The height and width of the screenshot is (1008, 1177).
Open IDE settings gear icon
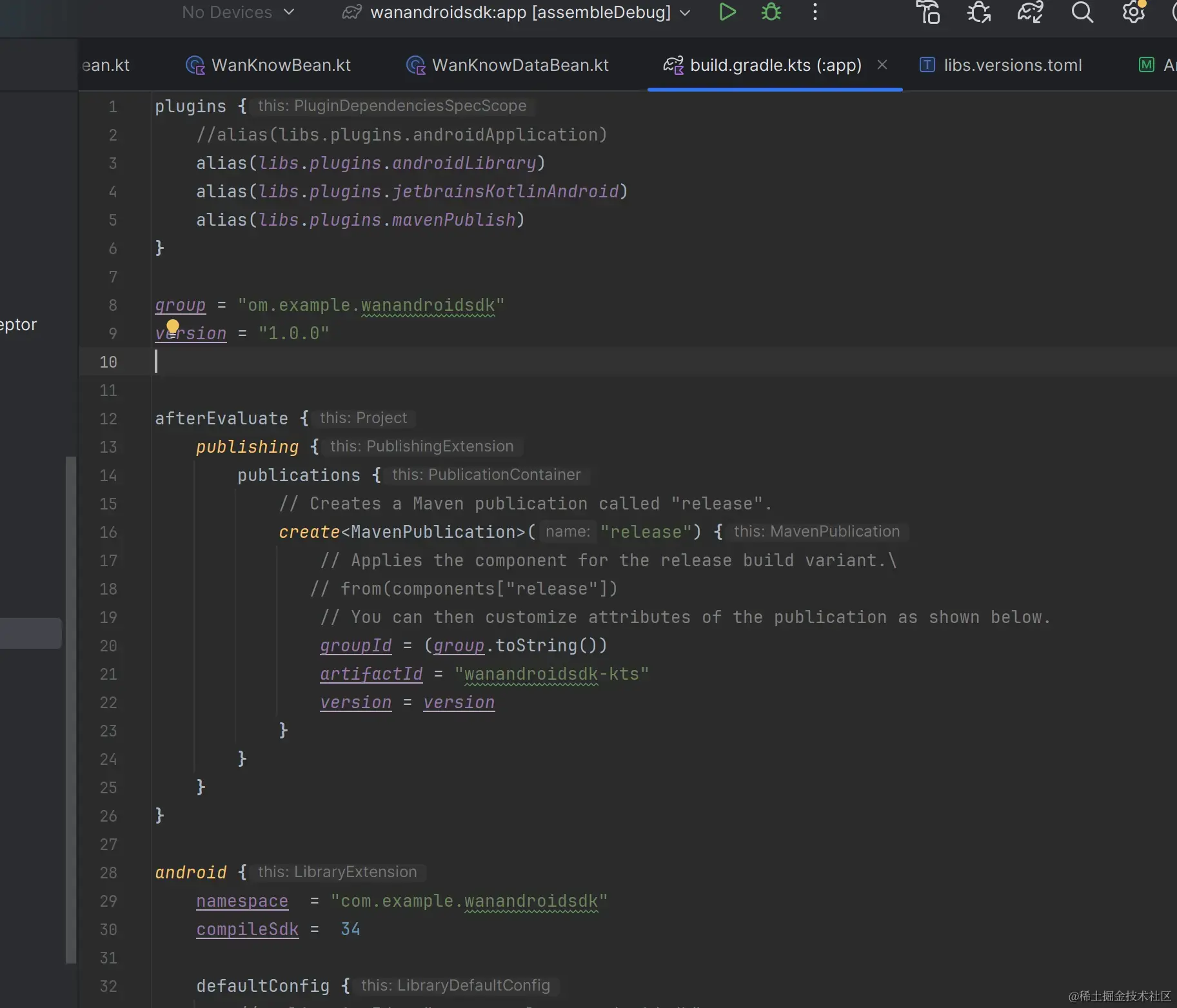click(1133, 12)
